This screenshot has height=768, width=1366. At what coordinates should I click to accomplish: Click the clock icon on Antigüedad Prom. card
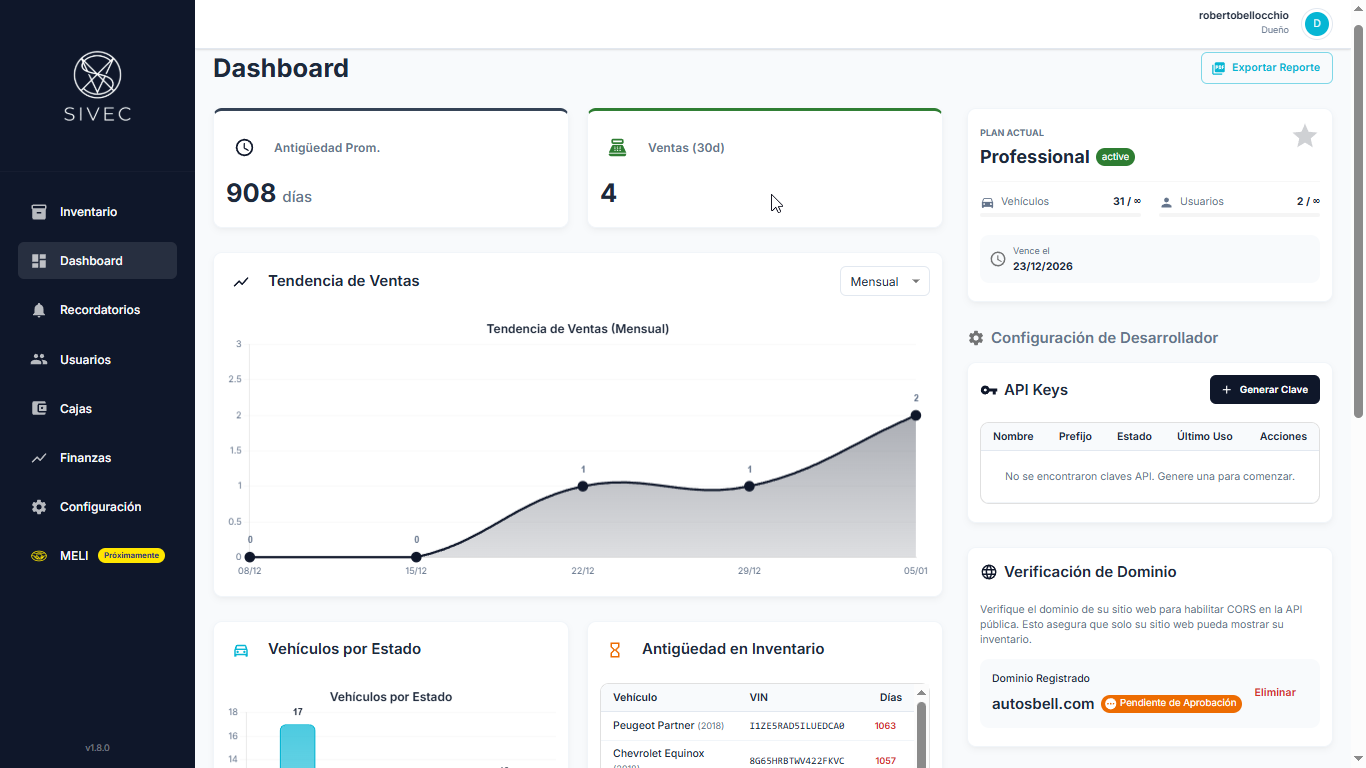[x=244, y=147]
